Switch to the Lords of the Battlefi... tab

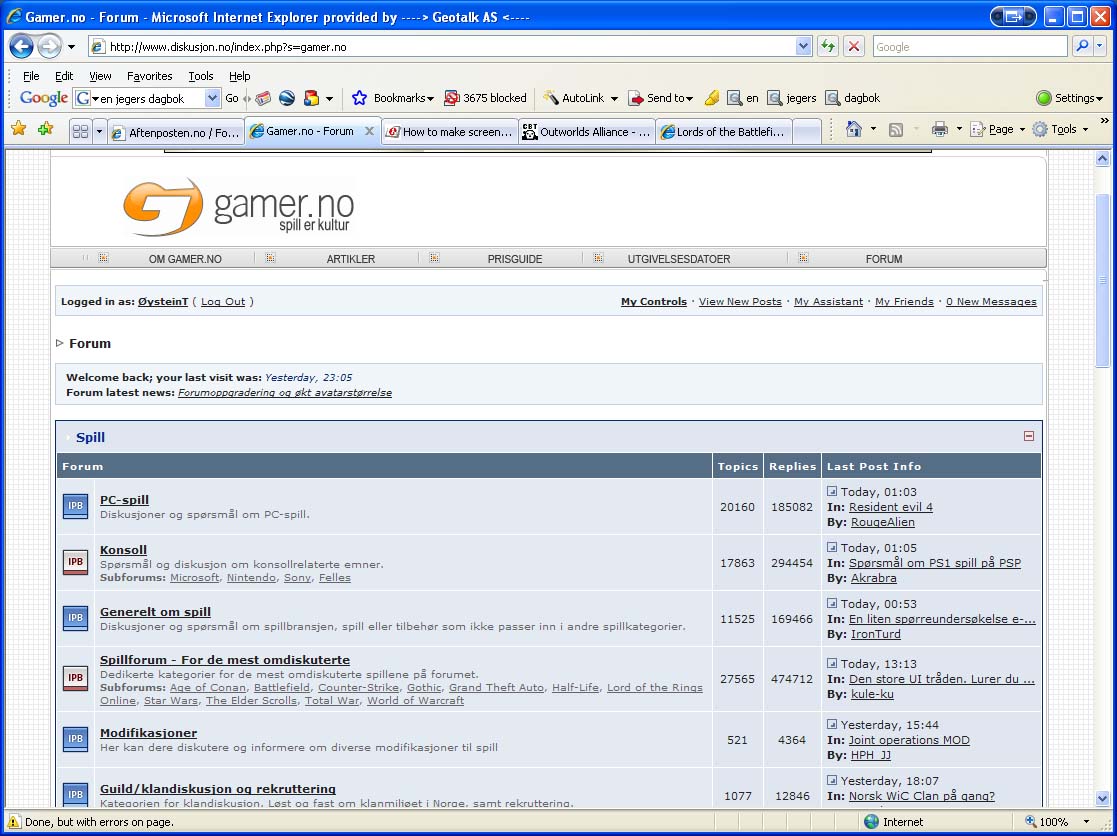pyautogui.click(x=723, y=132)
